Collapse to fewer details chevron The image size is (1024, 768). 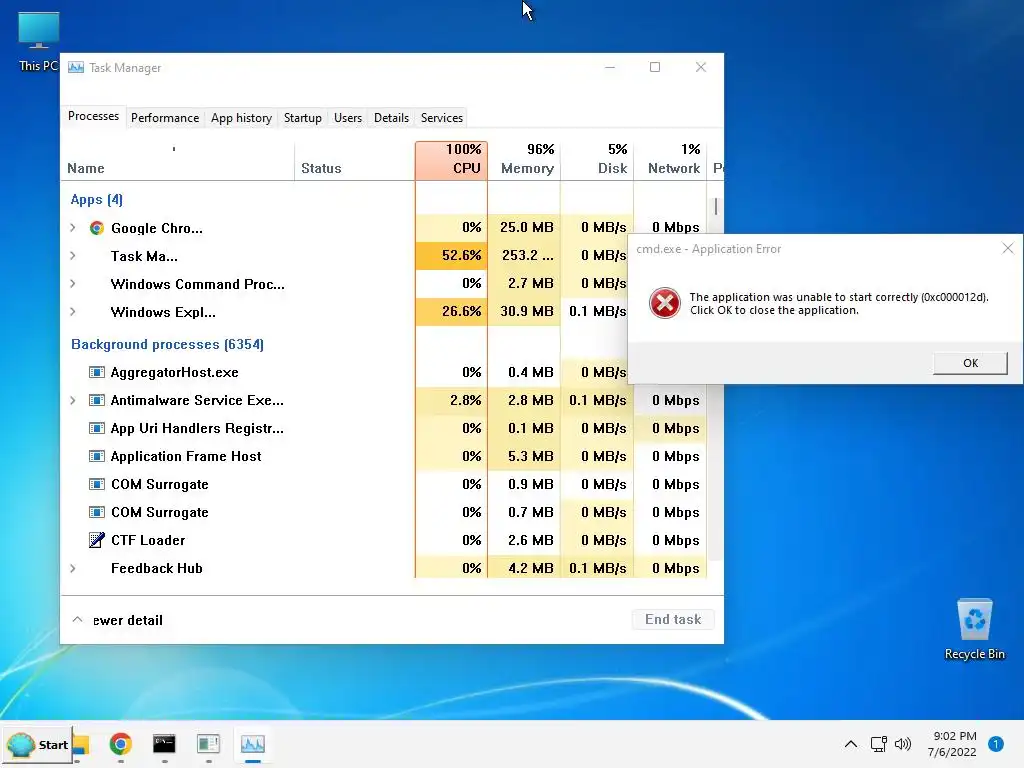pyautogui.click(x=77, y=619)
